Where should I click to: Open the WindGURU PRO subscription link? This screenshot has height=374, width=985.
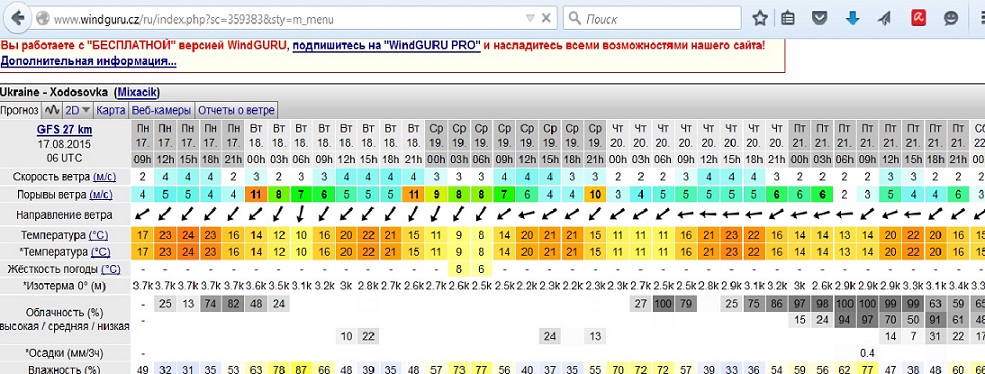[x=386, y=46]
